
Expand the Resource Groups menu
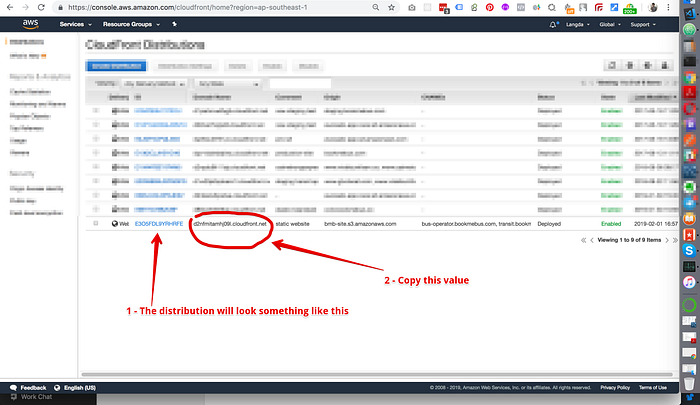point(131,25)
